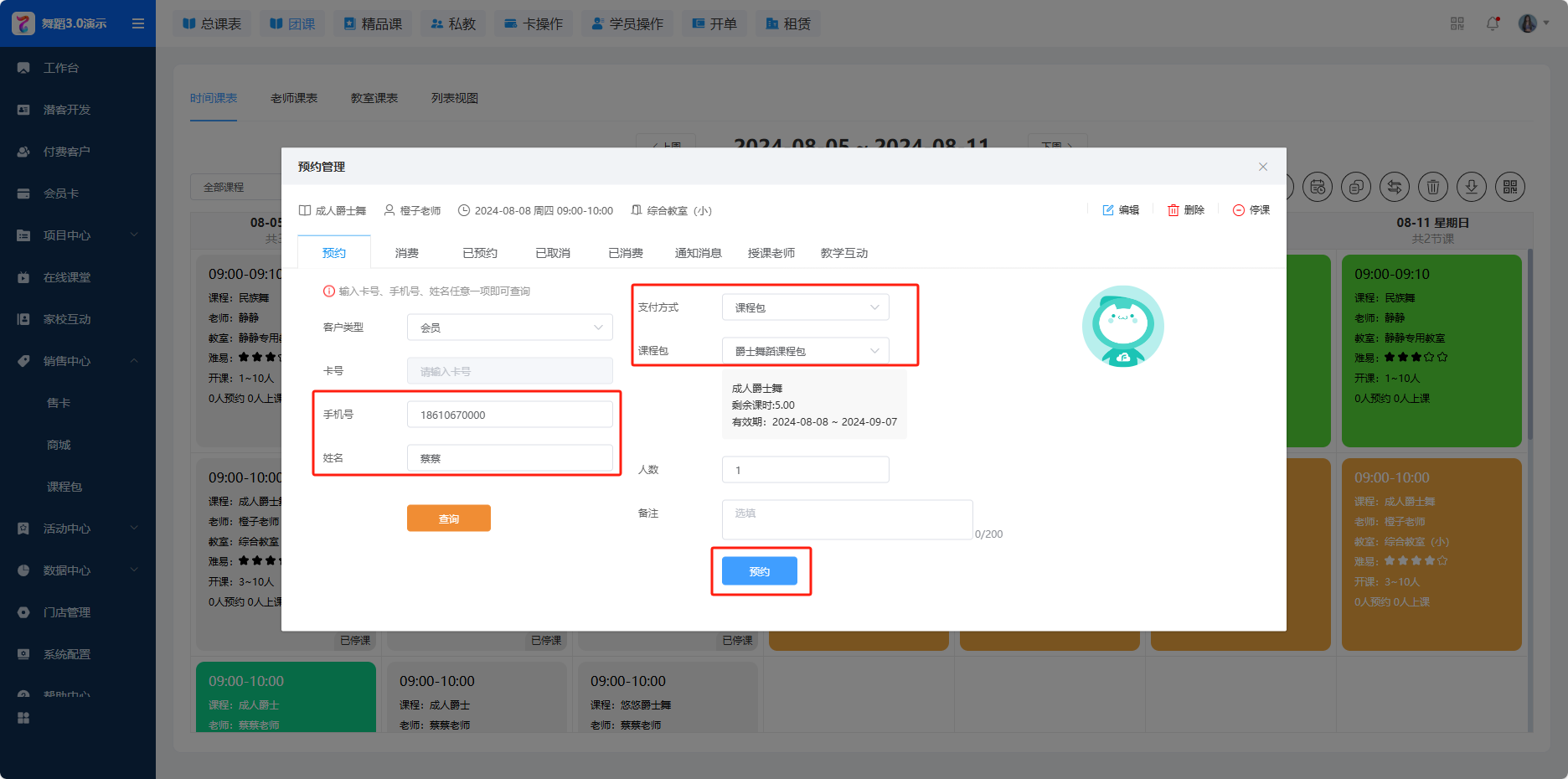
Task: Open the 客户类型 dropdown
Action: point(509,328)
